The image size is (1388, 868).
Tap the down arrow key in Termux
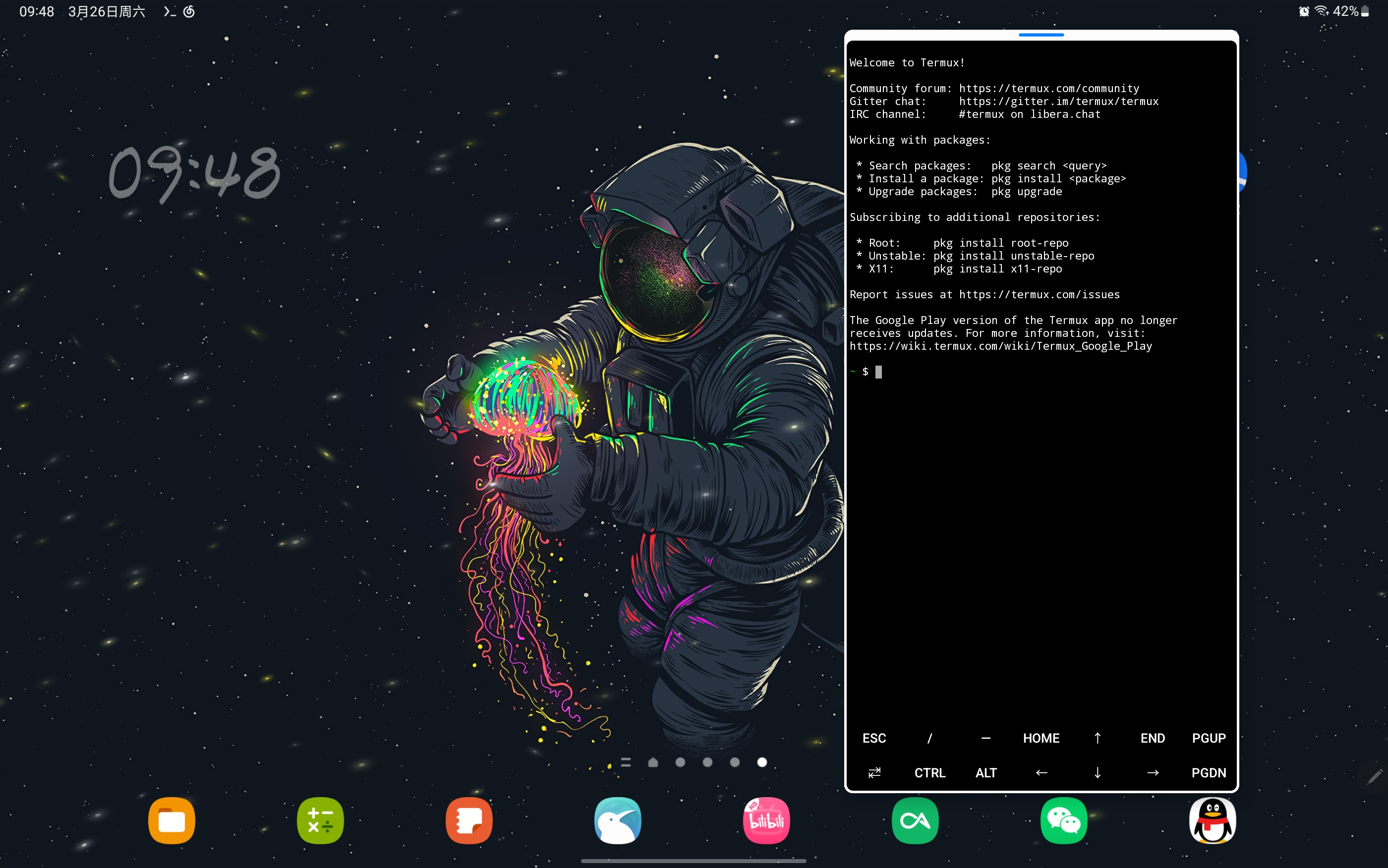(1097, 773)
